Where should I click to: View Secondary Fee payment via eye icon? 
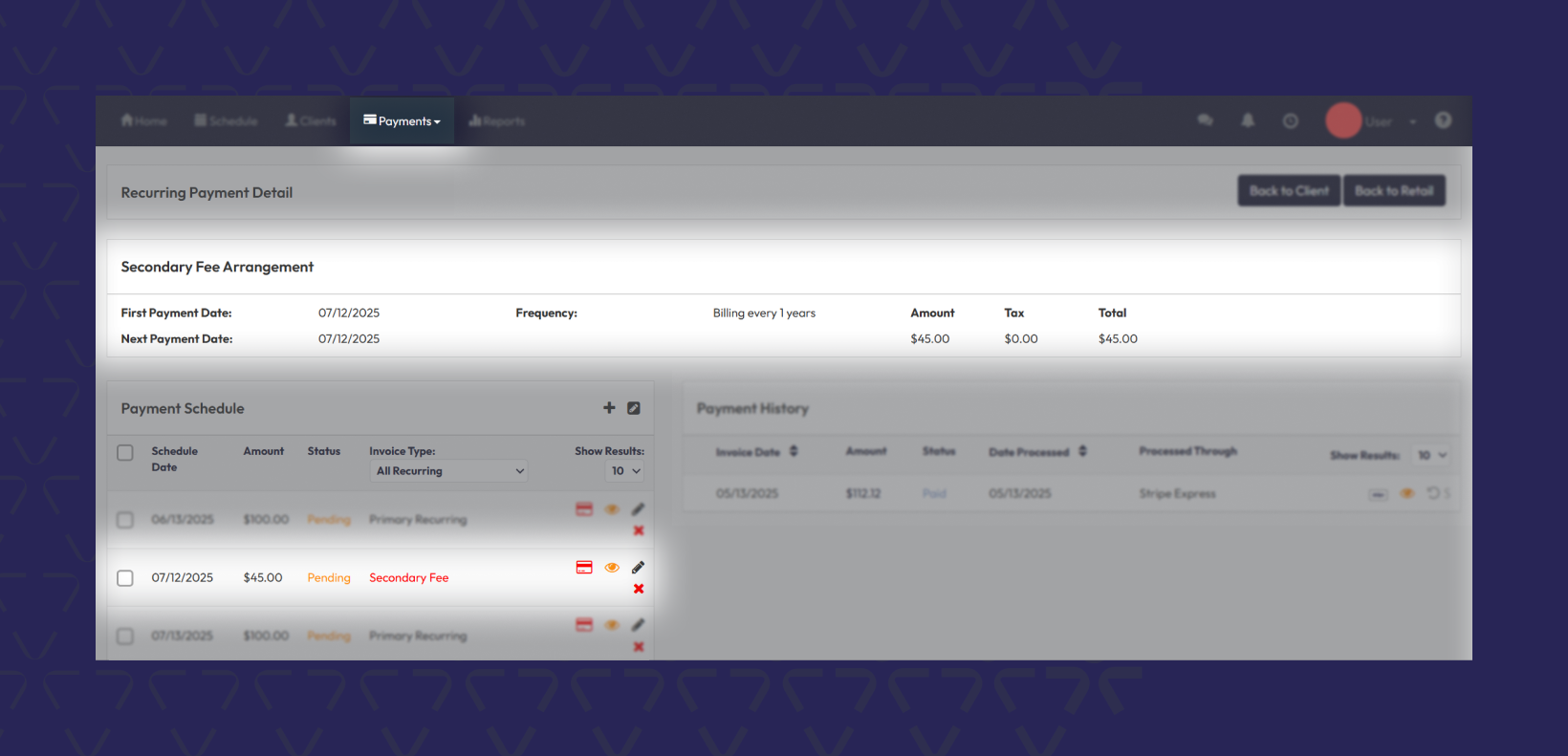pos(612,568)
